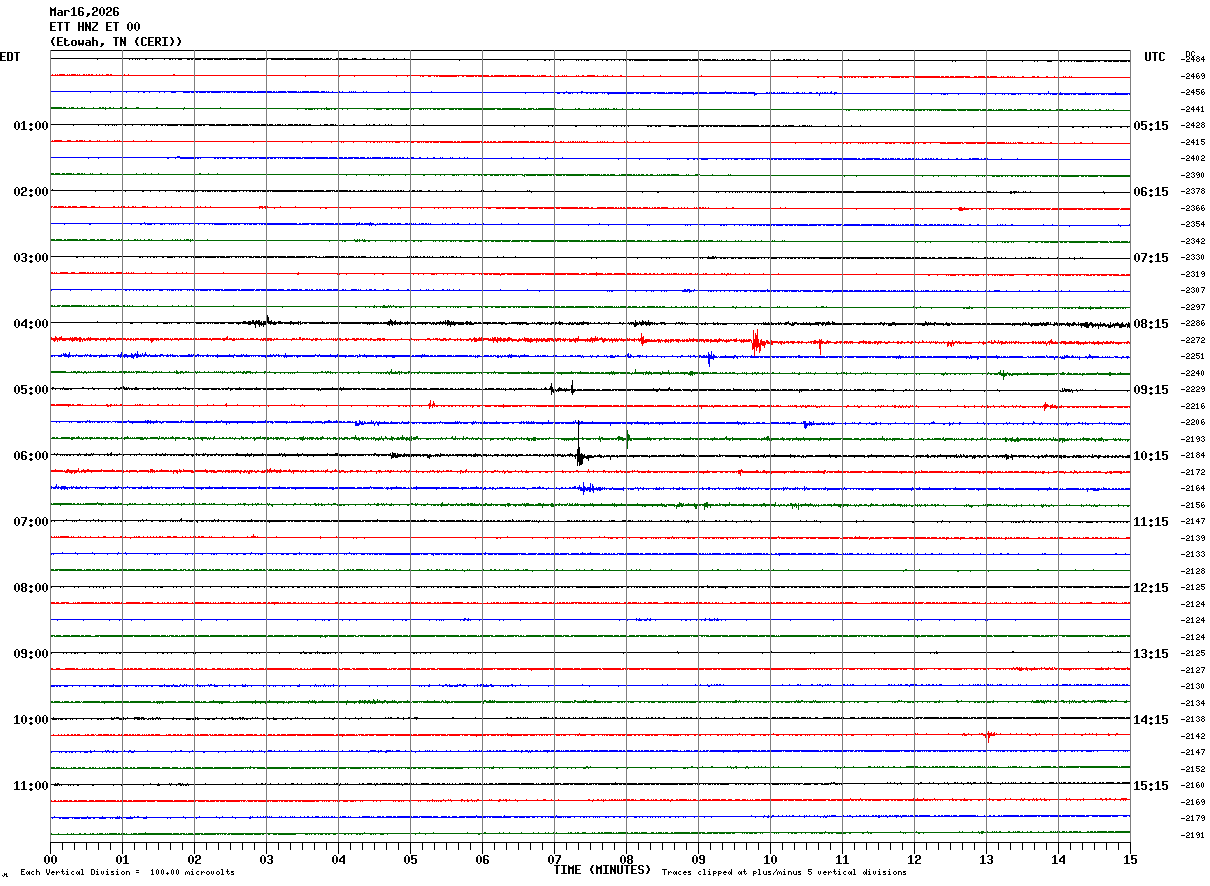This screenshot has width=1210, height=886.
Task: Pick the DC offset value -2307
Action: [x=1193, y=291]
